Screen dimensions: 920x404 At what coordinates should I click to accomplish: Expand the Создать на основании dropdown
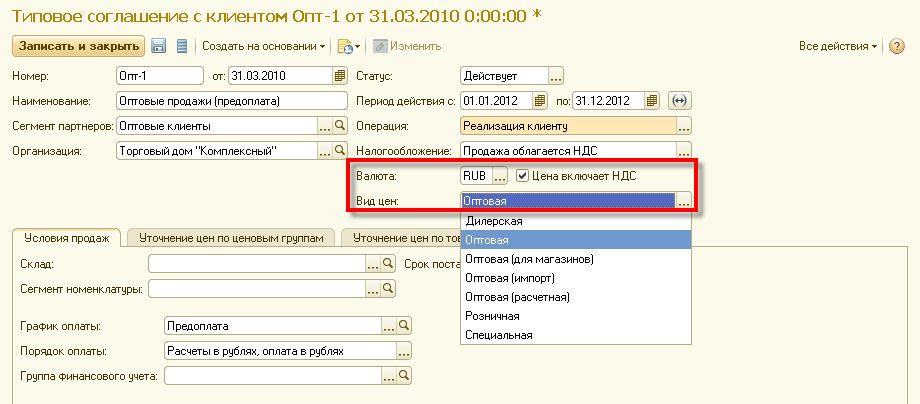(x=265, y=46)
